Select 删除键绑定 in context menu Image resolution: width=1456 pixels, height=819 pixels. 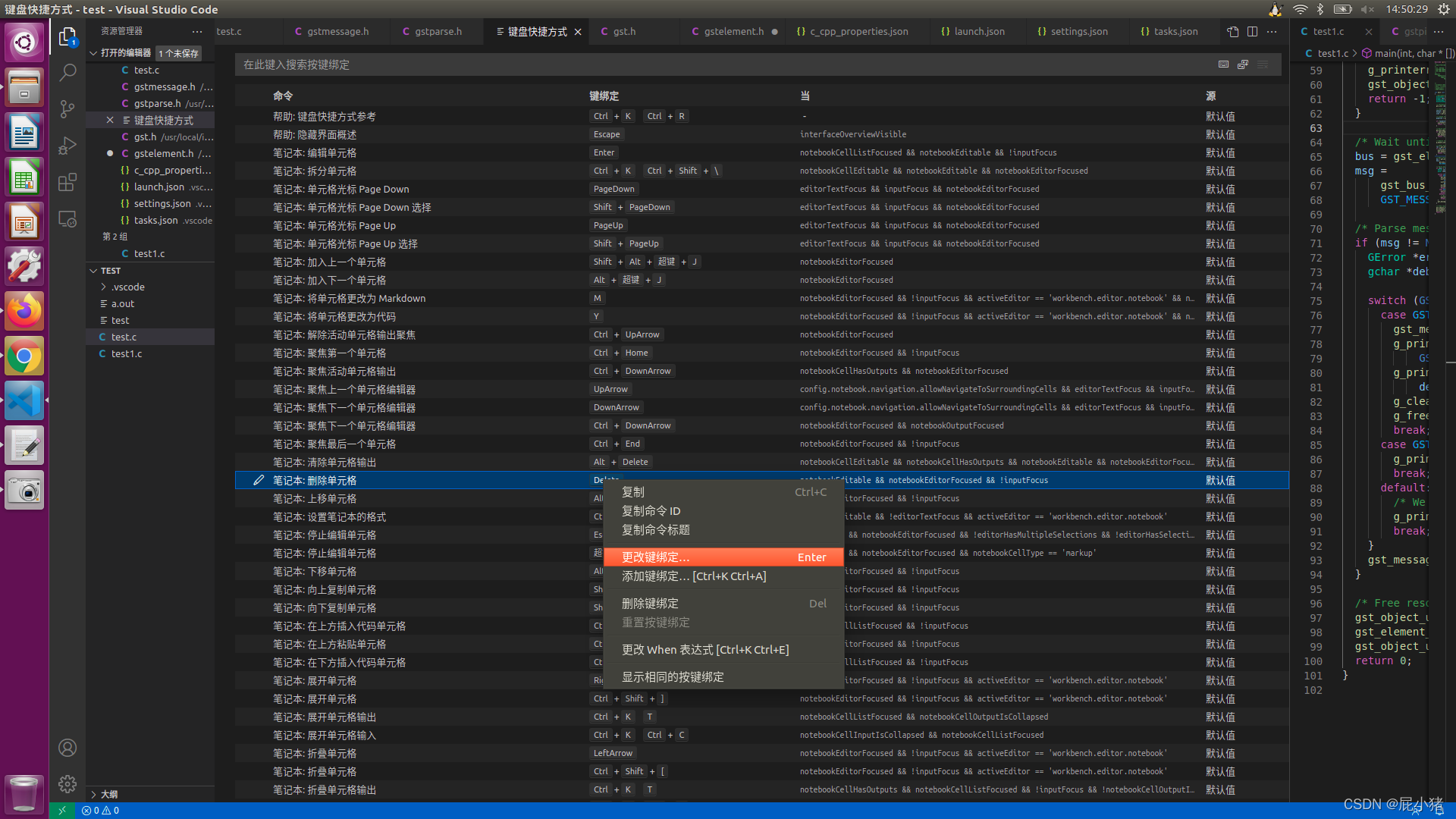(x=723, y=604)
